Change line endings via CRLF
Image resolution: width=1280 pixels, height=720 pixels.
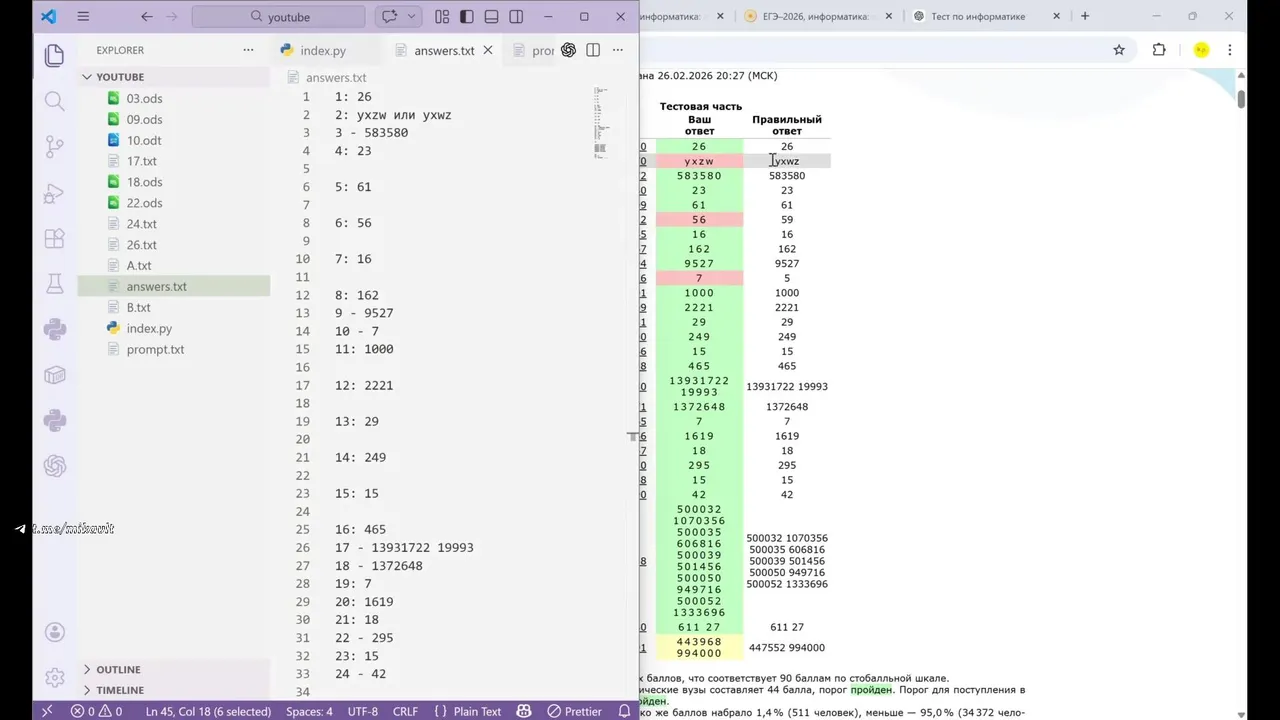coord(405,711)
